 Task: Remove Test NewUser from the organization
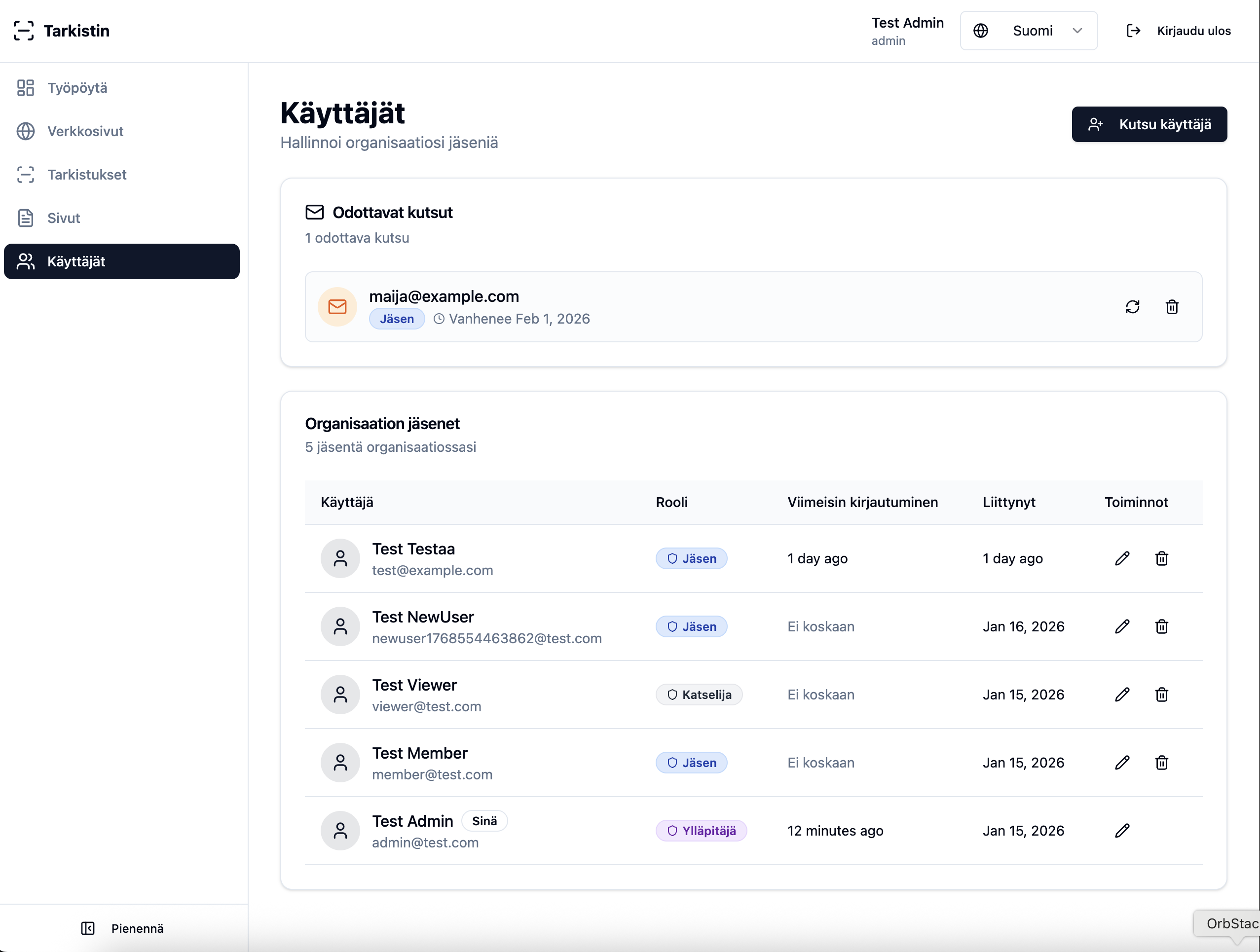click(x=1162, y=626)
